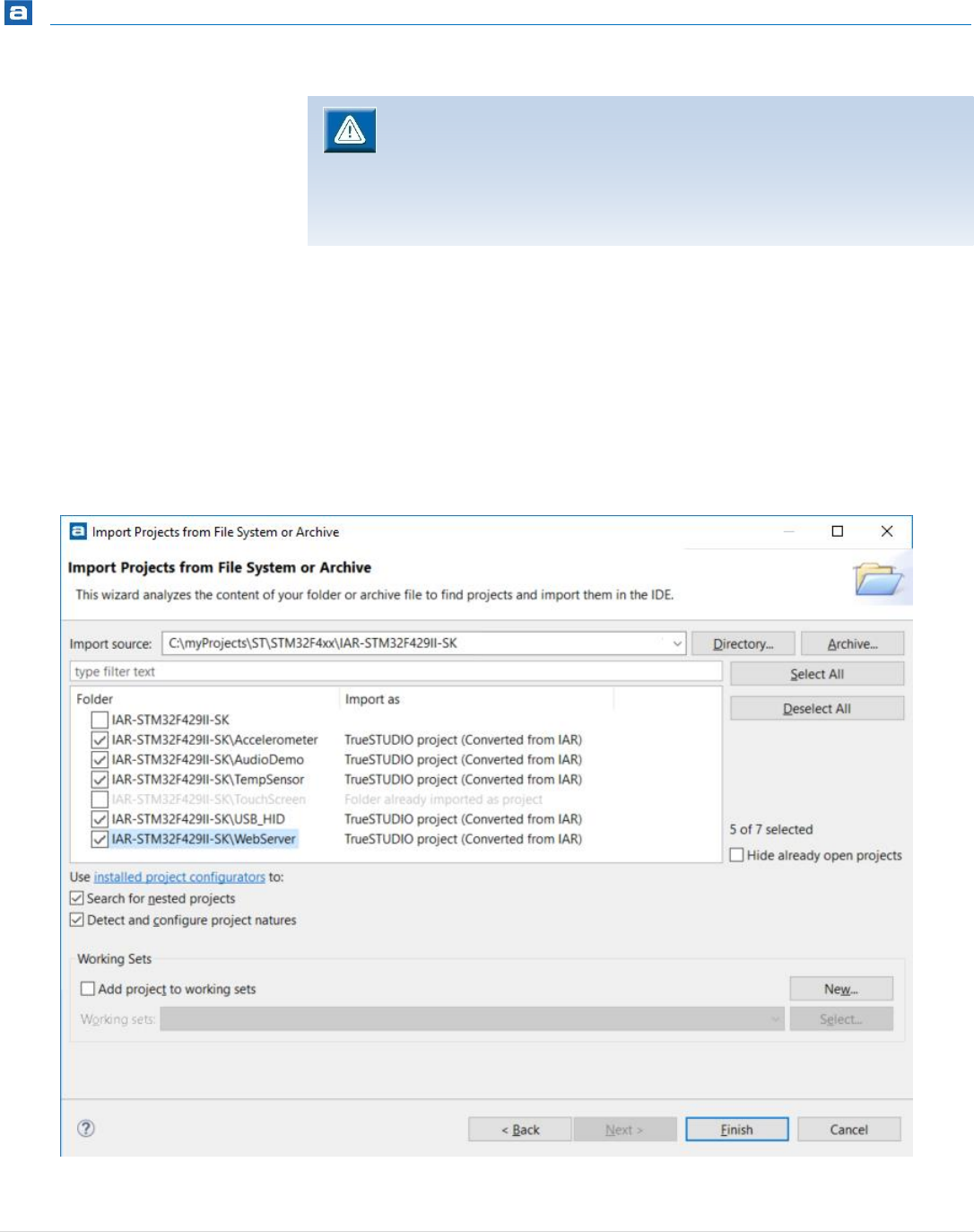Click the disabled Next button
This screenshot has height=1232, width=974.
click(625, 1129)
